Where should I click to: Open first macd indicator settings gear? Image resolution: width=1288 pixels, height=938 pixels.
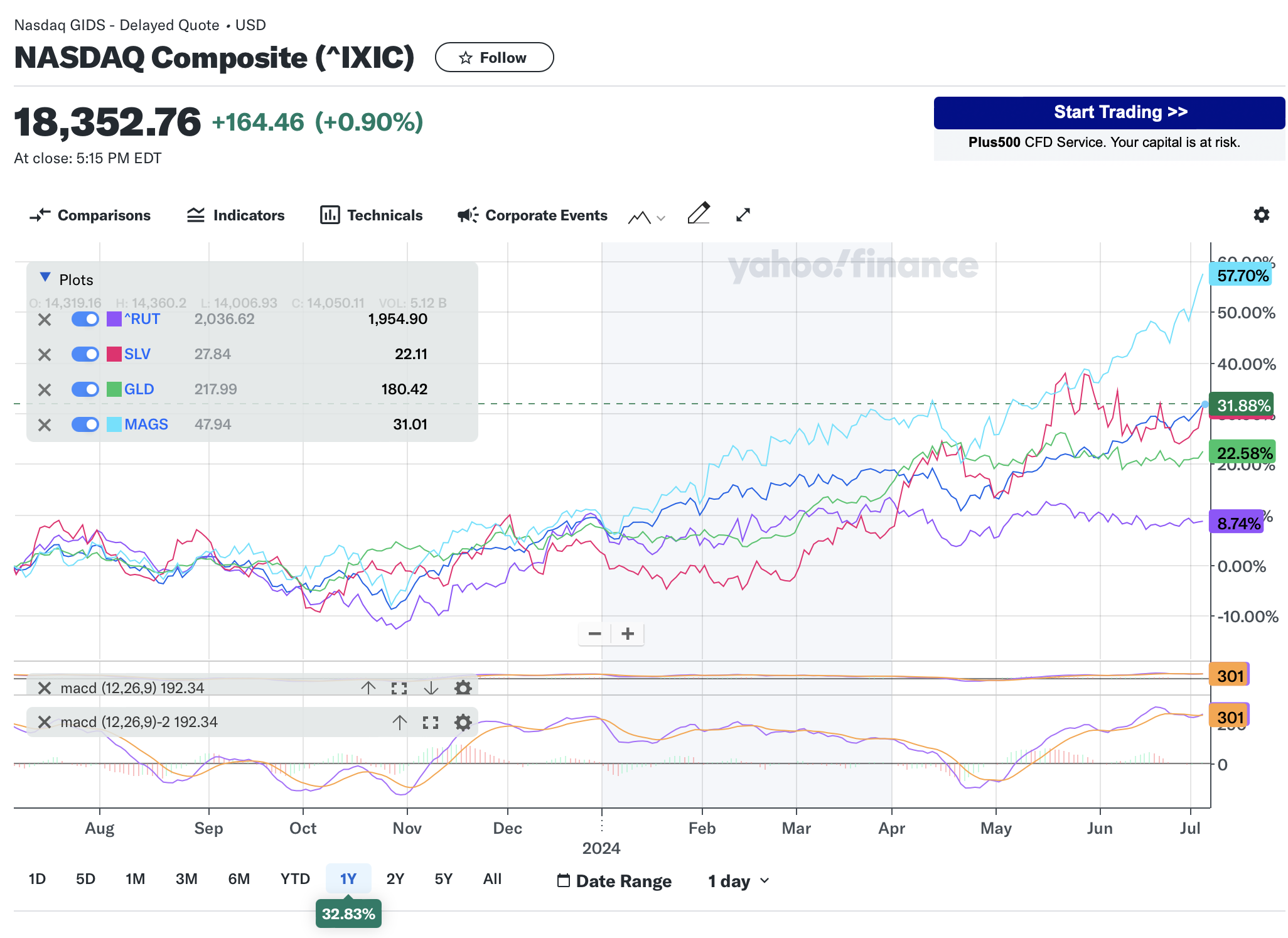[x=463, y=688]
